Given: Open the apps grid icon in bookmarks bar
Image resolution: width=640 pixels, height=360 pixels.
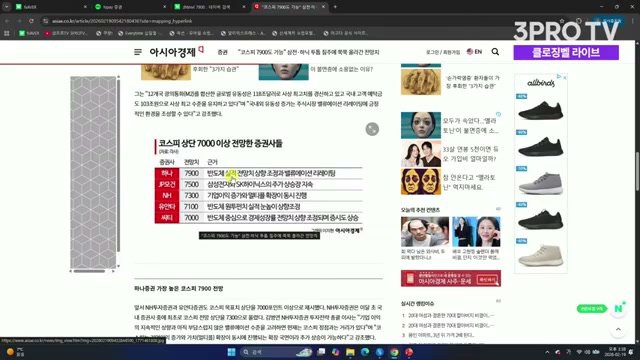Looking at the screenshot, I should [x=7, y=33].
